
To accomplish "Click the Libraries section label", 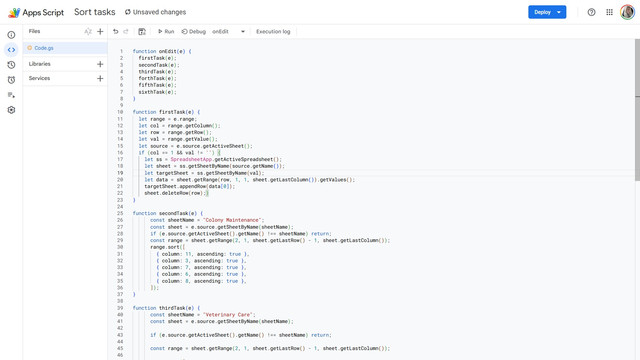I will tap(40, 64).
